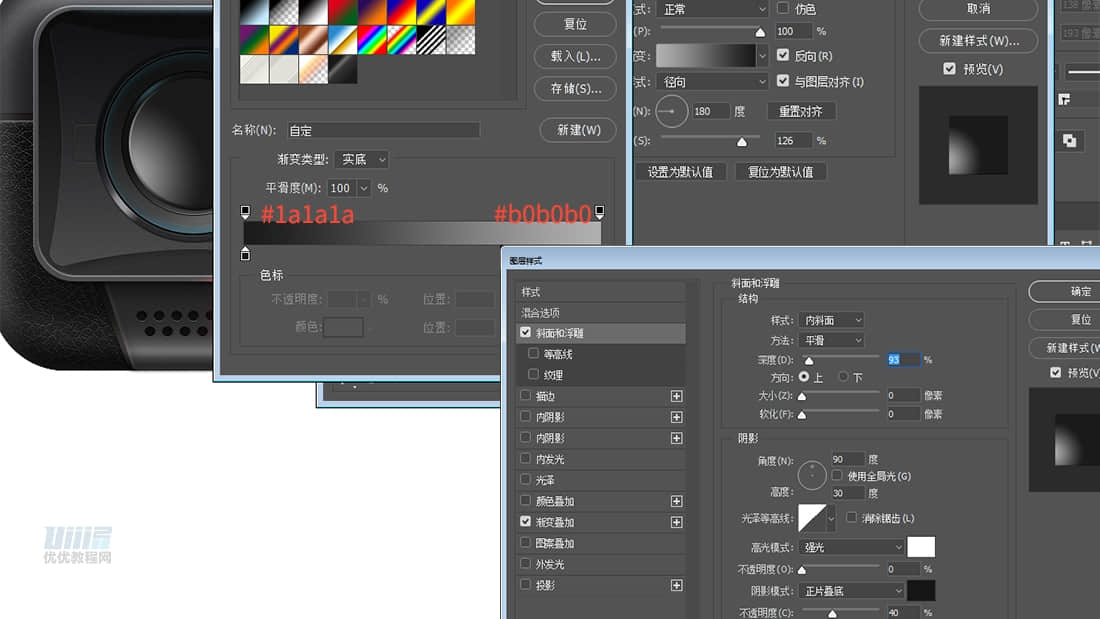This screenshot has height=619, width=1100.
Task: Select the right opacity stop above gradient bar
Action: (x=600, y=211)
